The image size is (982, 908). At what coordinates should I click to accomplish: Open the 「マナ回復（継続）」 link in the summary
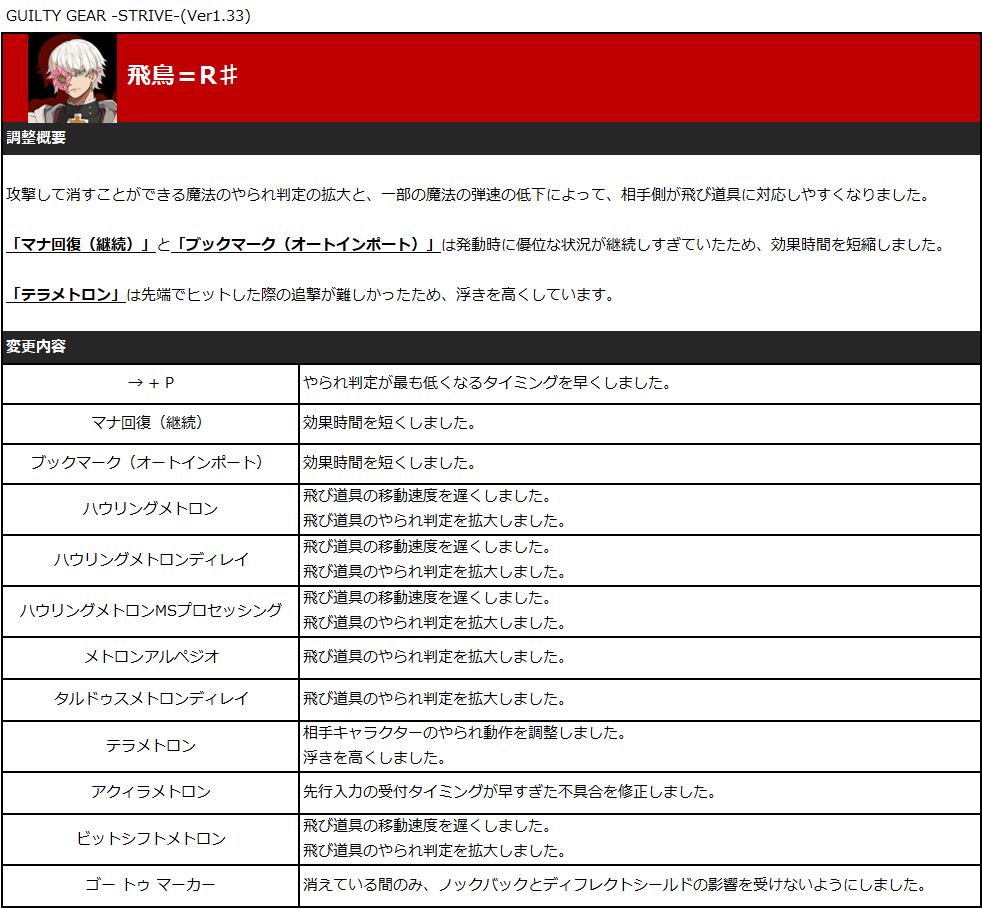(x=81, y=245)
